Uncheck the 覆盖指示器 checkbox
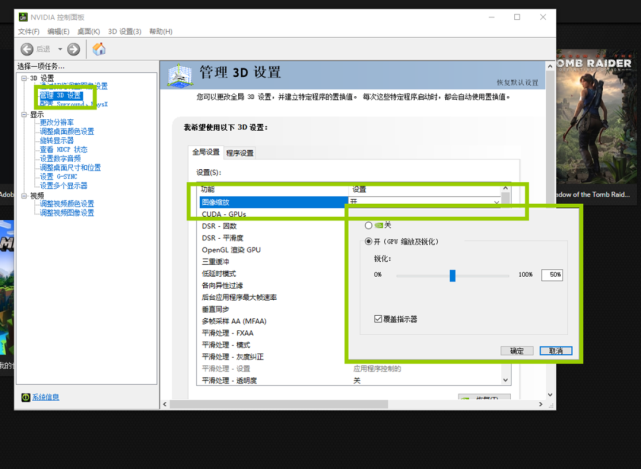Viewport: 641px width, 469px height. [x=378, y=319]
